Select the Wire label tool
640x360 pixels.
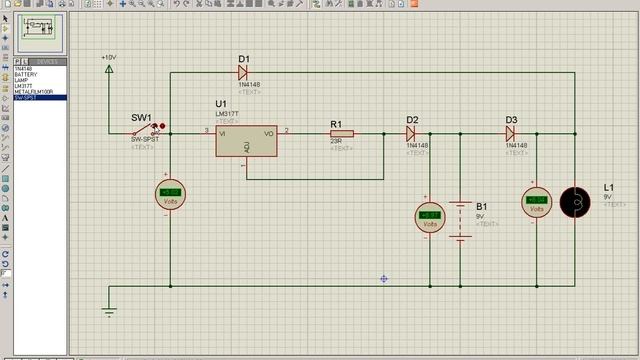(5, 48)
